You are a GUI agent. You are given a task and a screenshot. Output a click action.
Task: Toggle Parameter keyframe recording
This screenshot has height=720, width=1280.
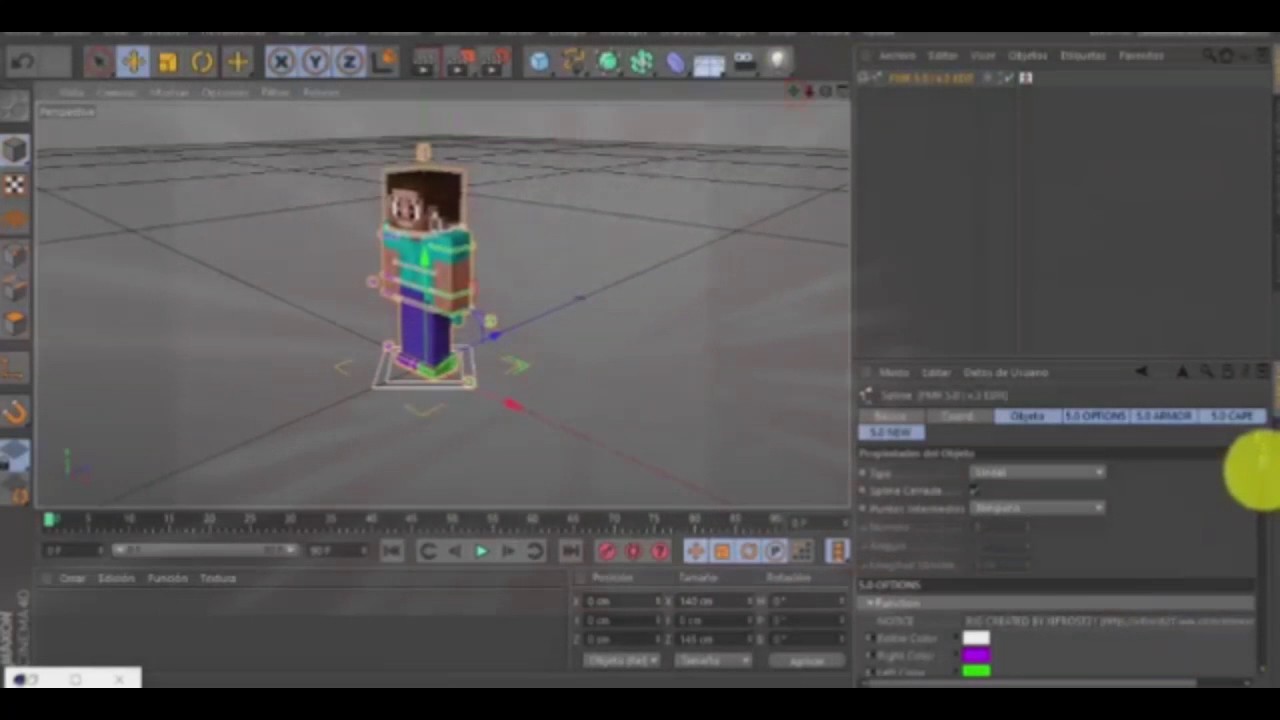coord(776,551)
